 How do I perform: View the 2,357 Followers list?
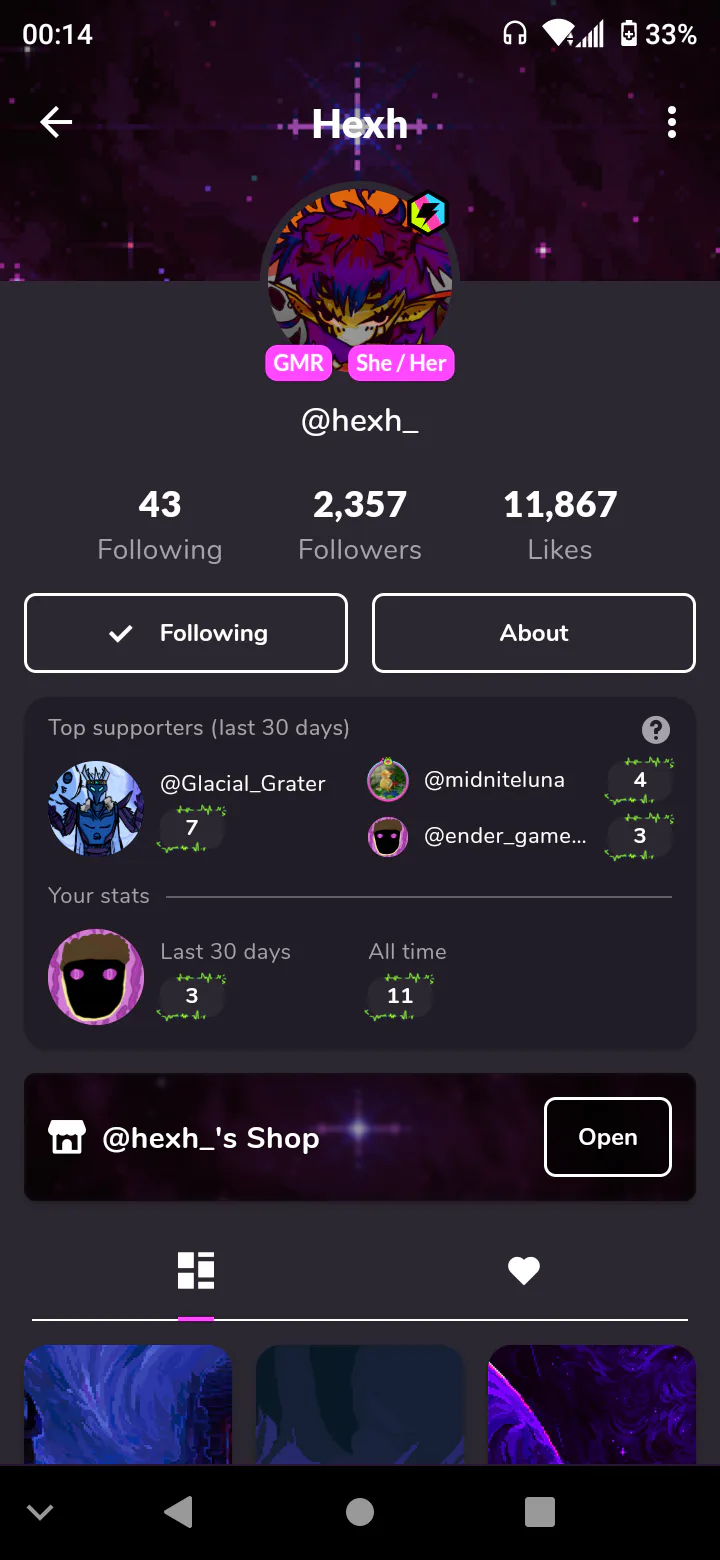tap(360, 525)
